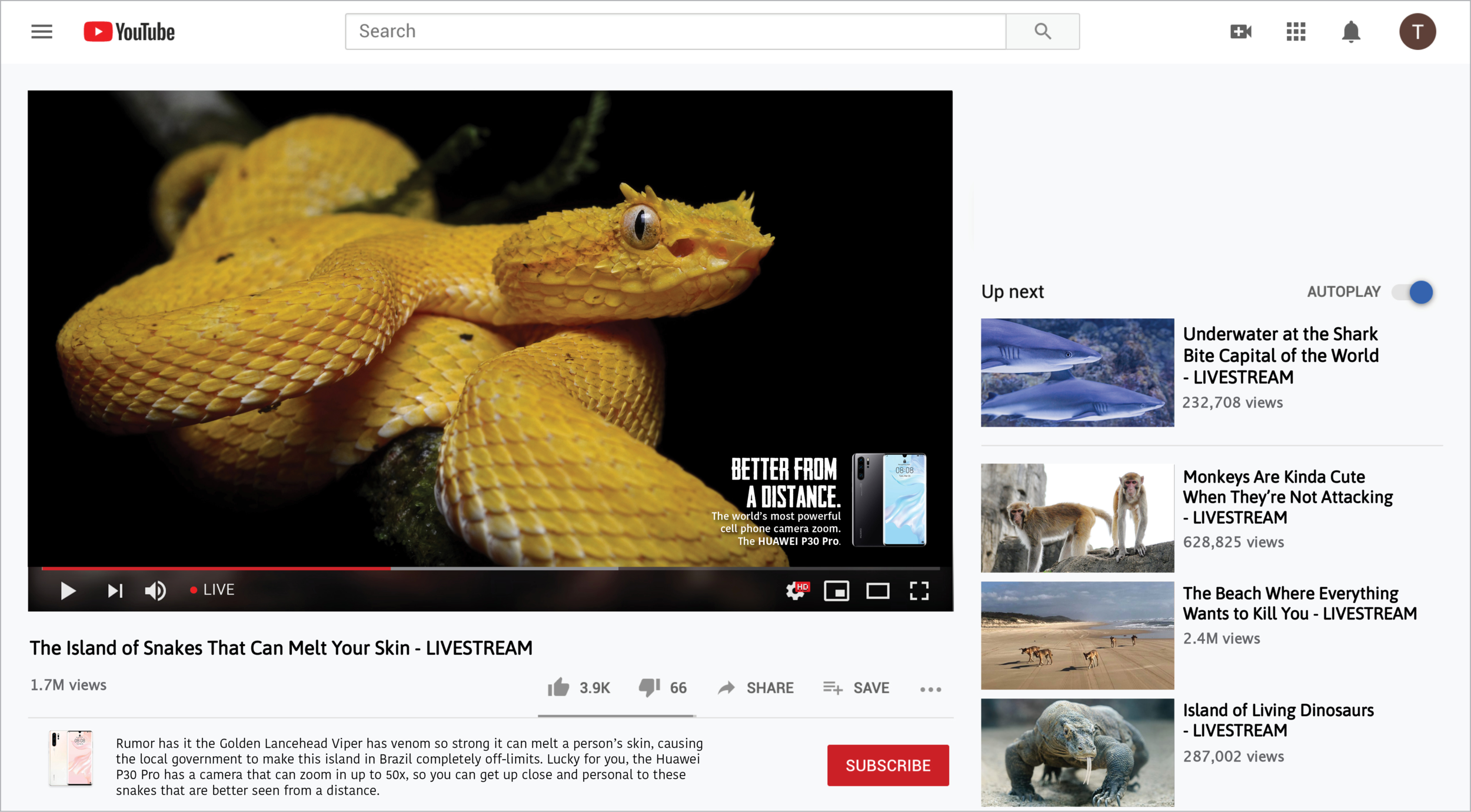Like the video with thumbs up
1471x812 pixels.
coord(558,687)
